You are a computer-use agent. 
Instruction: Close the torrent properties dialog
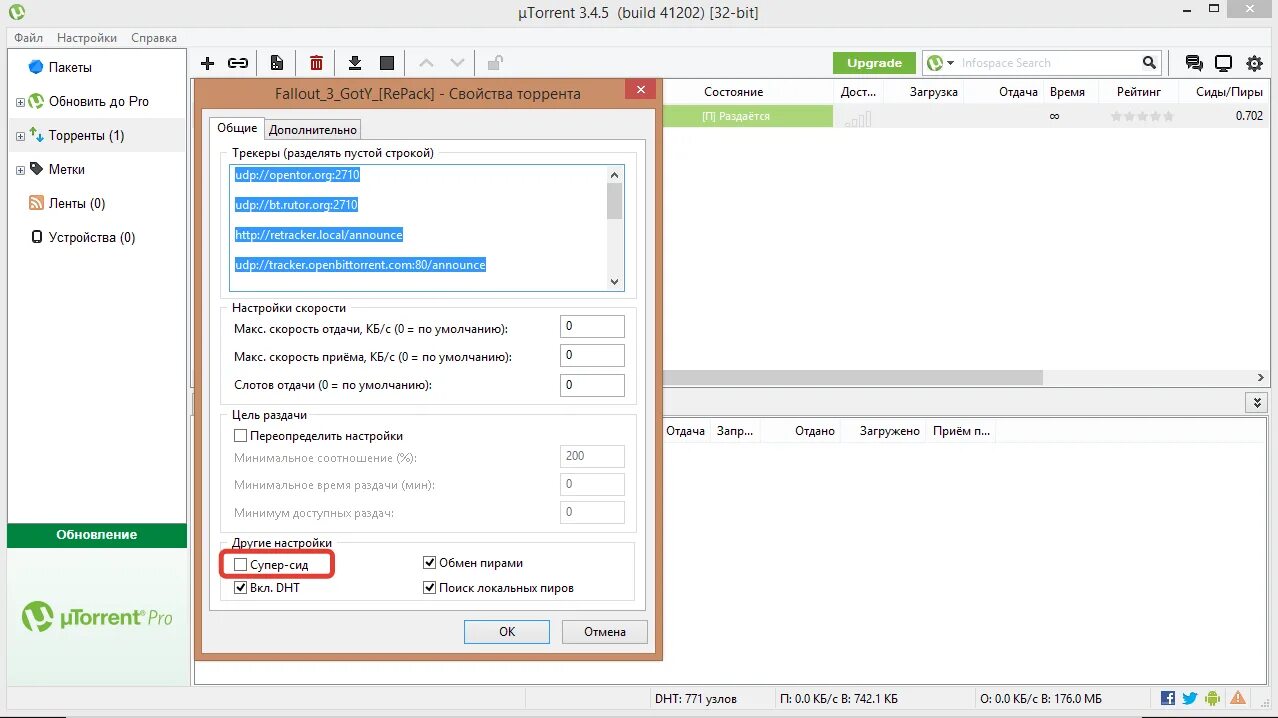[x=641, y=90]
